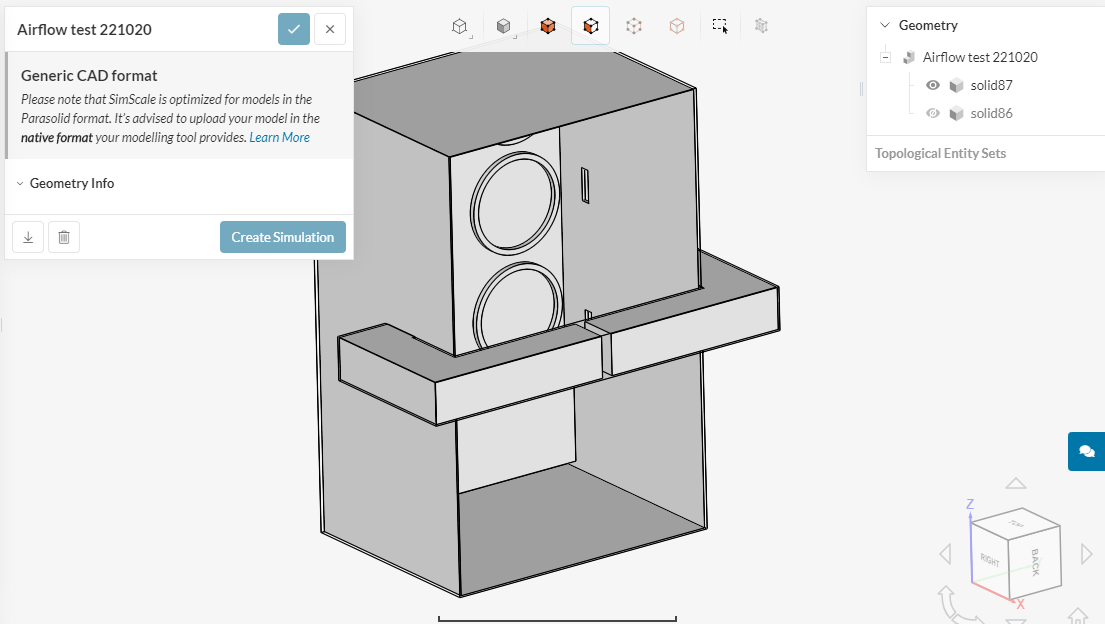Show hidden solid86 using its eye icon
The image size is (1105, 624).
(933, 113)
